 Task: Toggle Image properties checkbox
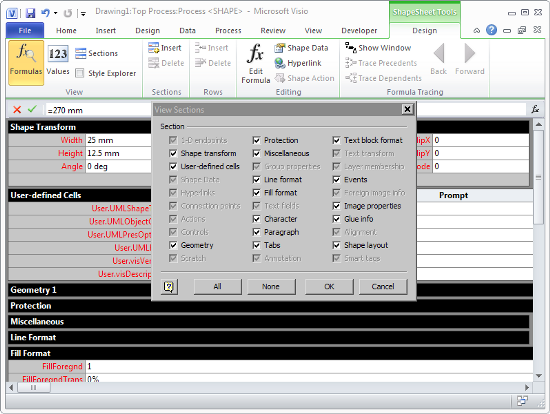click(x=336, y=206)
